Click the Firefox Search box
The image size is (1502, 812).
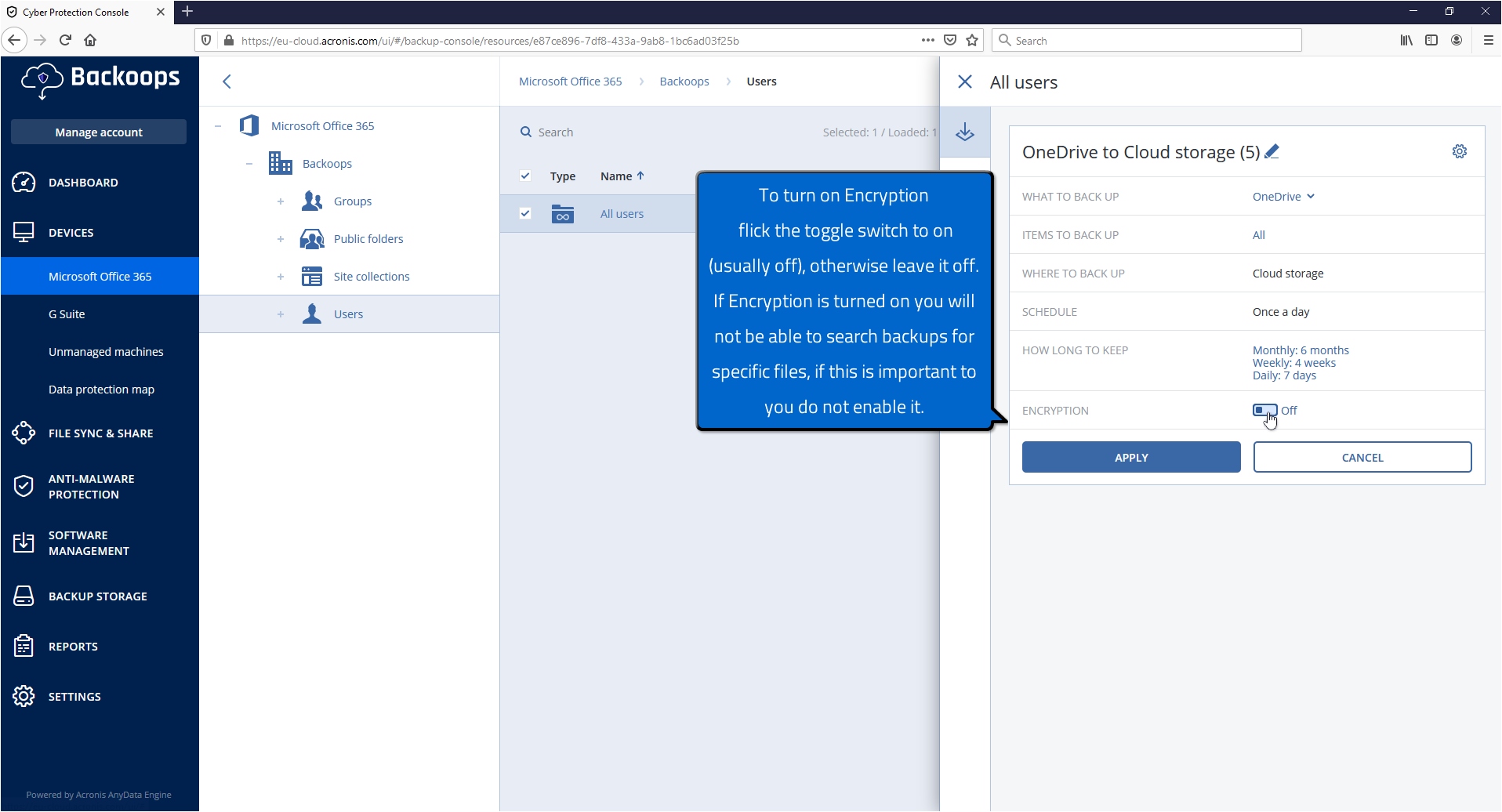pos(1147,40)
